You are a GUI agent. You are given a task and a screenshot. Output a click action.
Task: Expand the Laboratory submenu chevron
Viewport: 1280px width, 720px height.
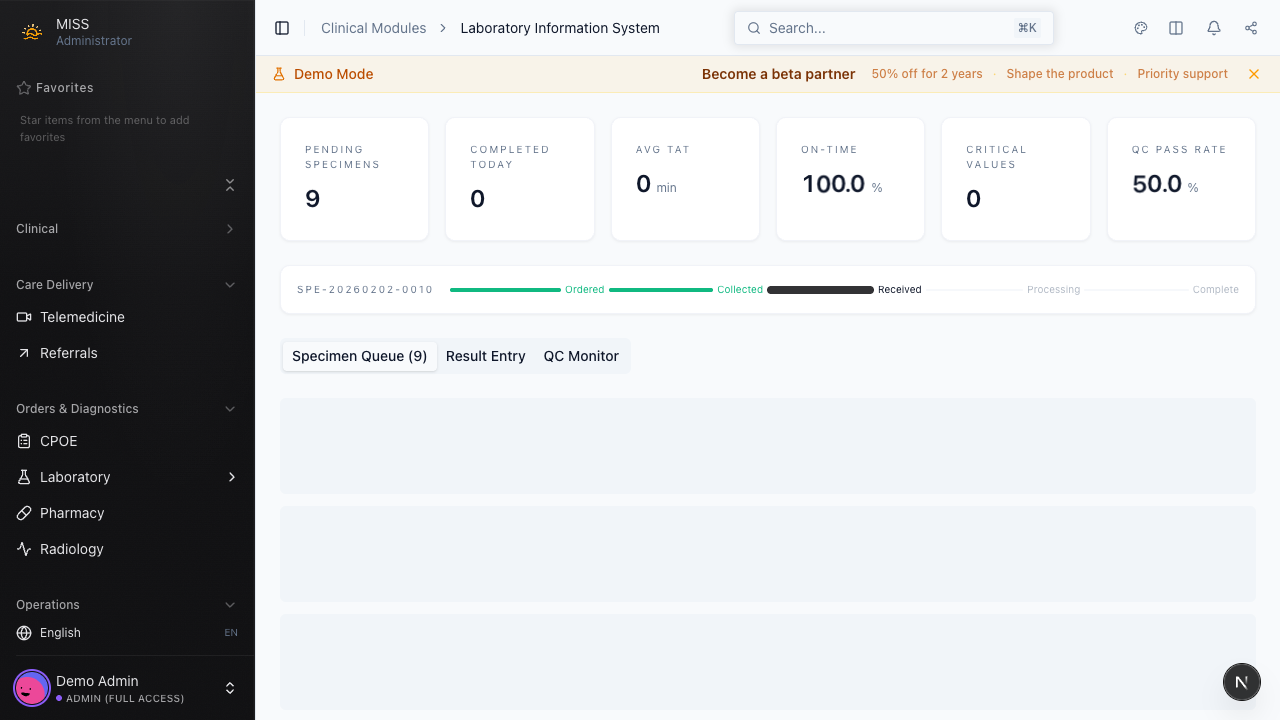(x=231, y=477)
